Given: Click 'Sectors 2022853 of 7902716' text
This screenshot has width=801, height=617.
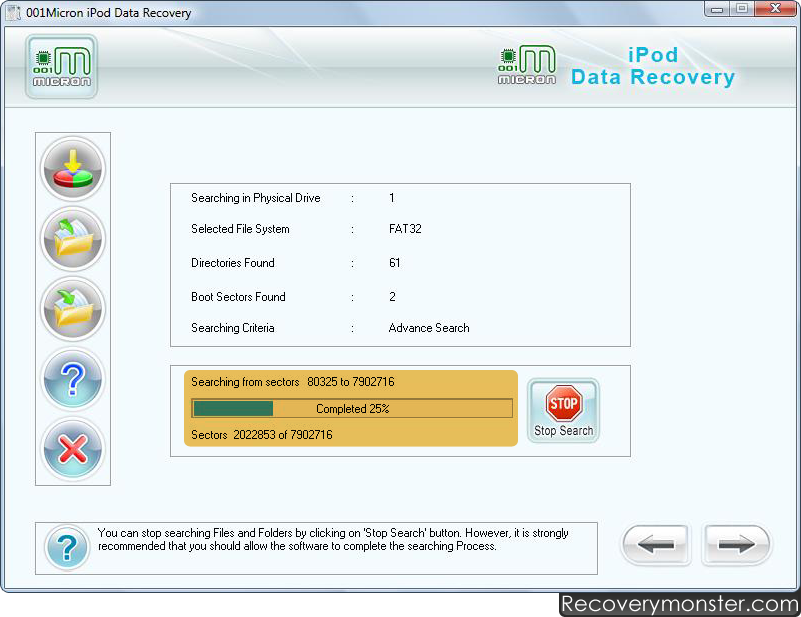Looking at the screenshot, I should coord(262,435).
